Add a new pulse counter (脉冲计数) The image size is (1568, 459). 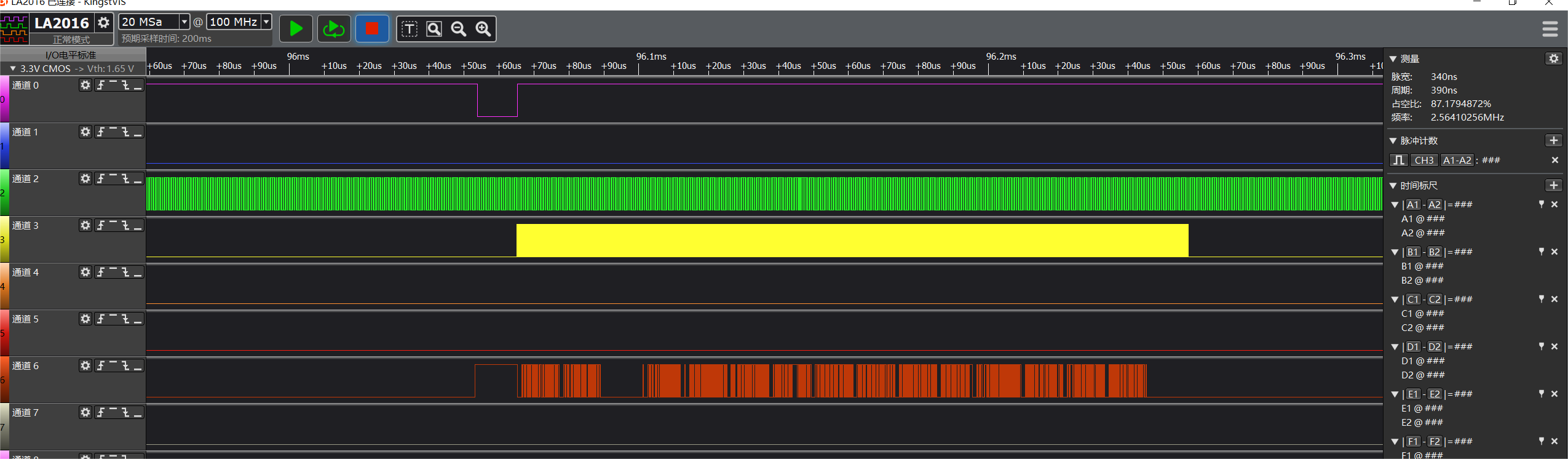pos(1554,140)
